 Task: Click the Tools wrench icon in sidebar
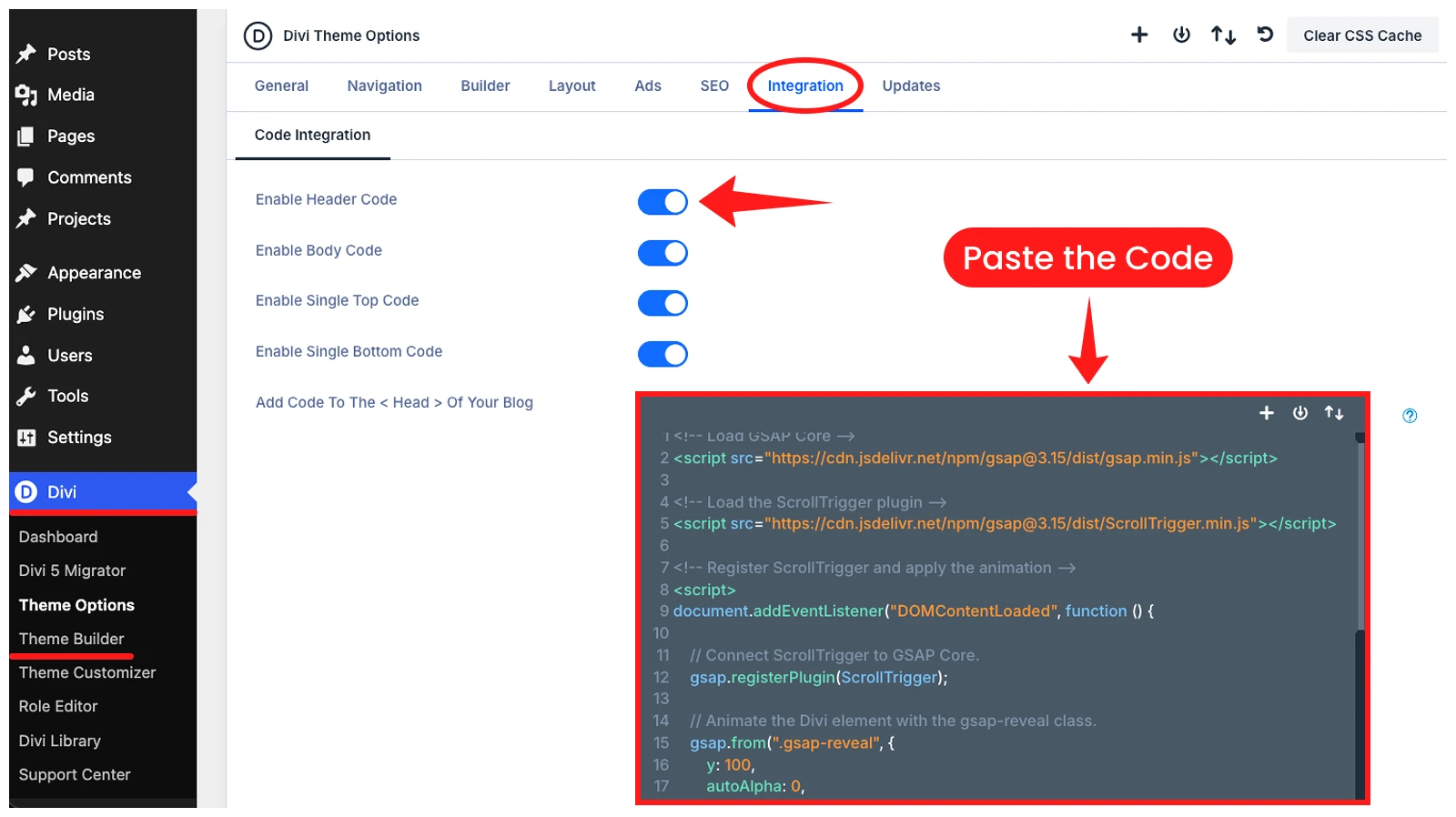(26, 396)
